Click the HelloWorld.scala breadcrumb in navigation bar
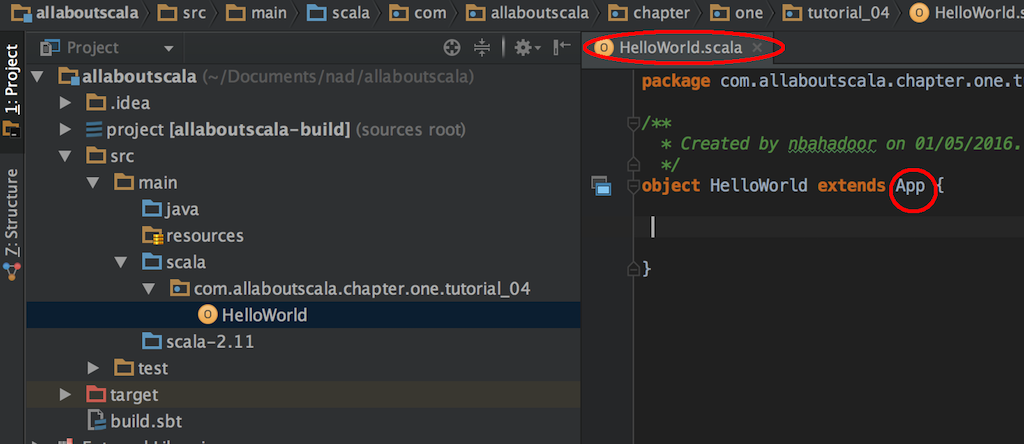The height and width of the screenshot is (444, 1024). point(967,12)
